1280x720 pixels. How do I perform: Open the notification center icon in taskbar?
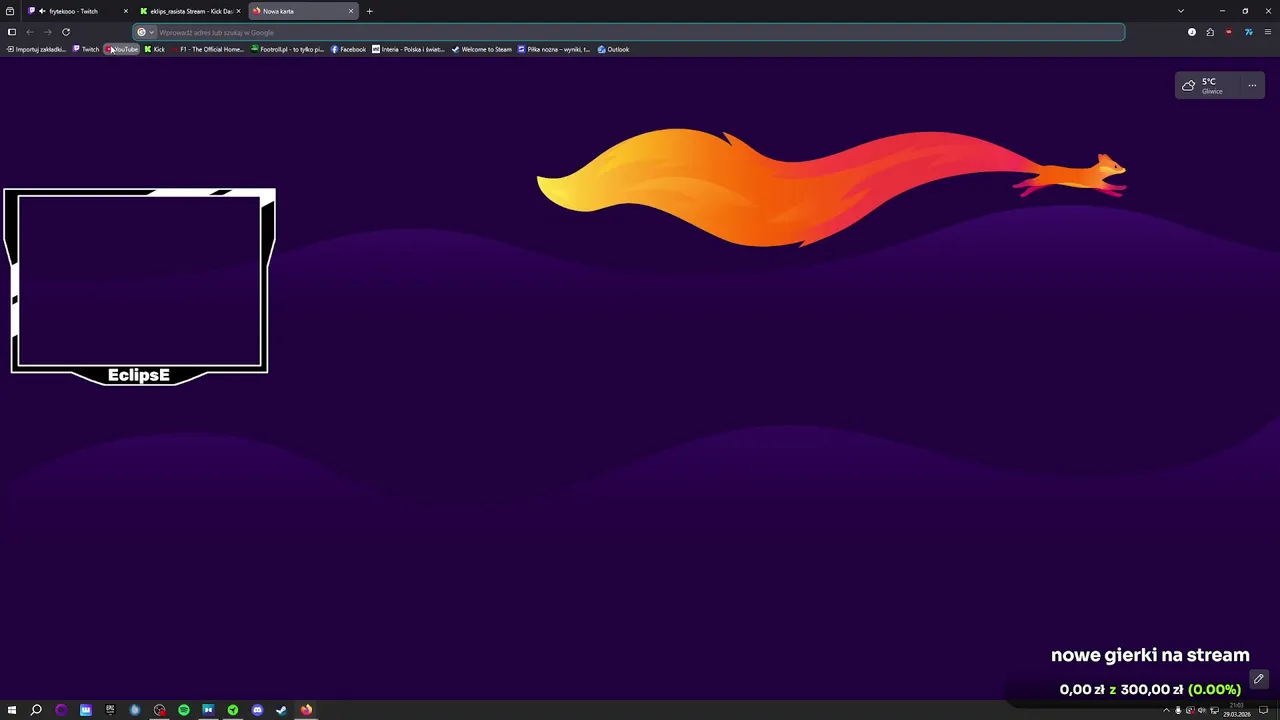coord(1263,710)
